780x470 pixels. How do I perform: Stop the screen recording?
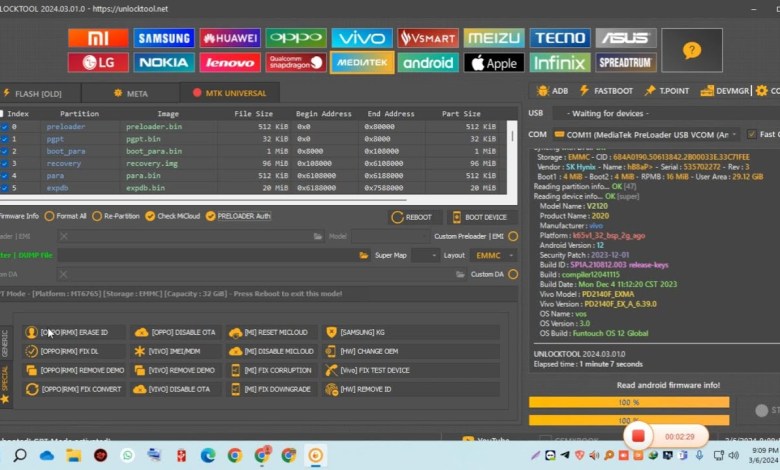point(638,436)
